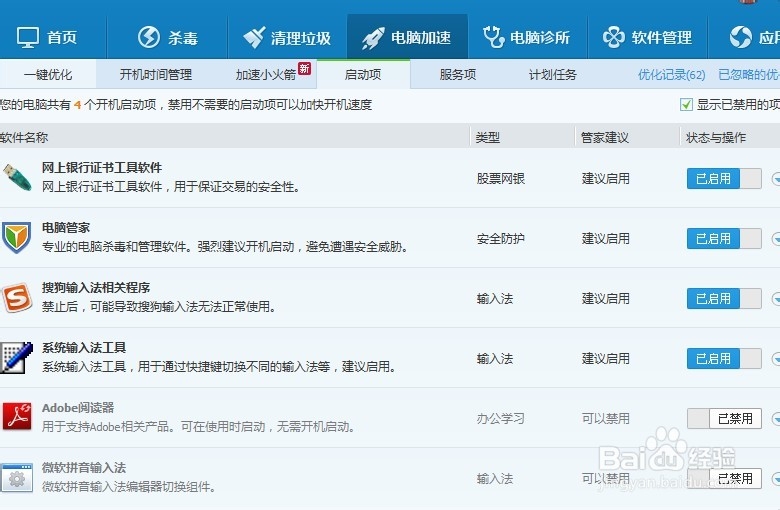Viewport: 780px width, 510px height.
Task: Toggle 已禁用 switch for 微软拼音输入法
Action: pos(724,479)
